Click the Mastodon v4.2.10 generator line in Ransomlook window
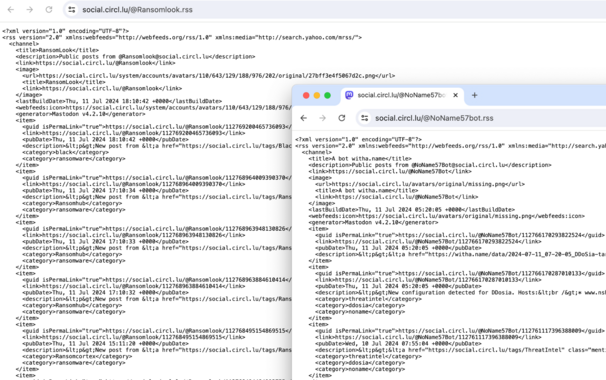 click(x=80, y=114)
